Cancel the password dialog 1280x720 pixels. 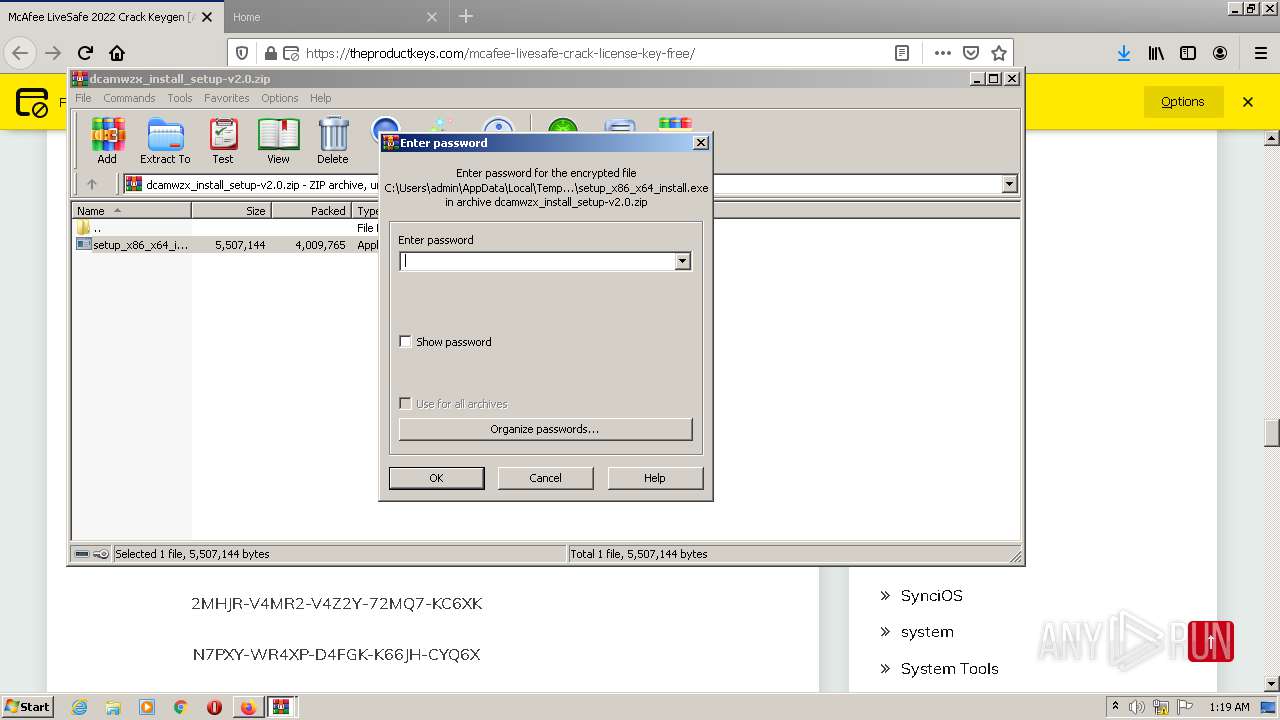point(545,478)
